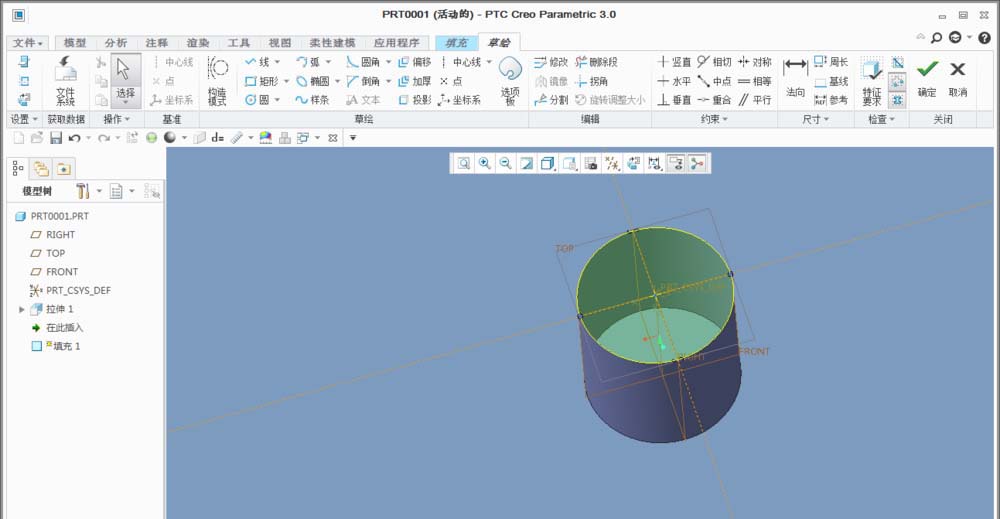Expand the 拉伸 1 tree node
Image resolution: width=1000 pixels, height=519 pixels.
click(22, 309)
